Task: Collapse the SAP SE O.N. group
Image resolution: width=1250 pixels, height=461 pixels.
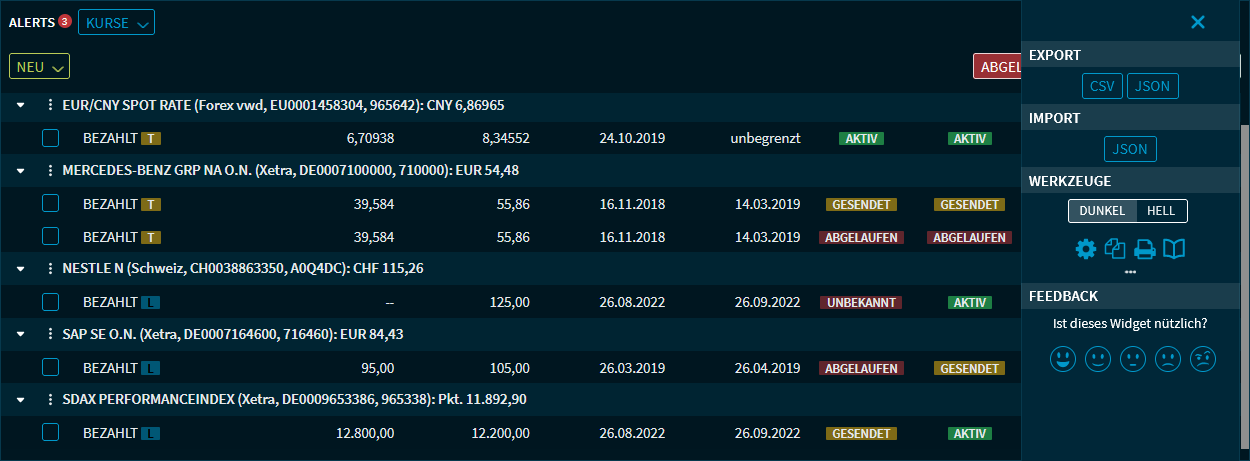Action: (21, 335)
